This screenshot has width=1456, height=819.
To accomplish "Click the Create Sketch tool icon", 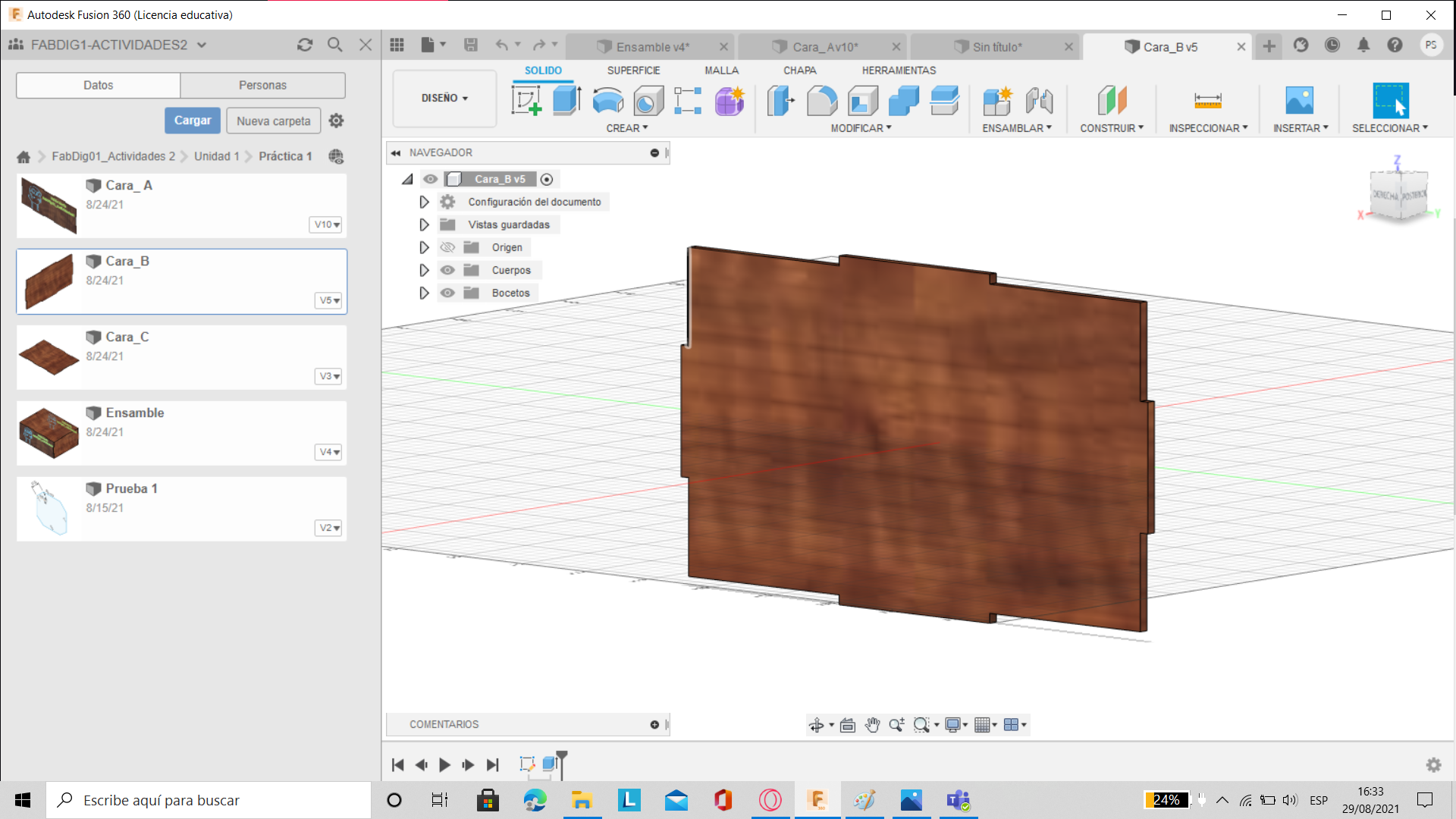I will pyautogui.click(x=526, y=100).
